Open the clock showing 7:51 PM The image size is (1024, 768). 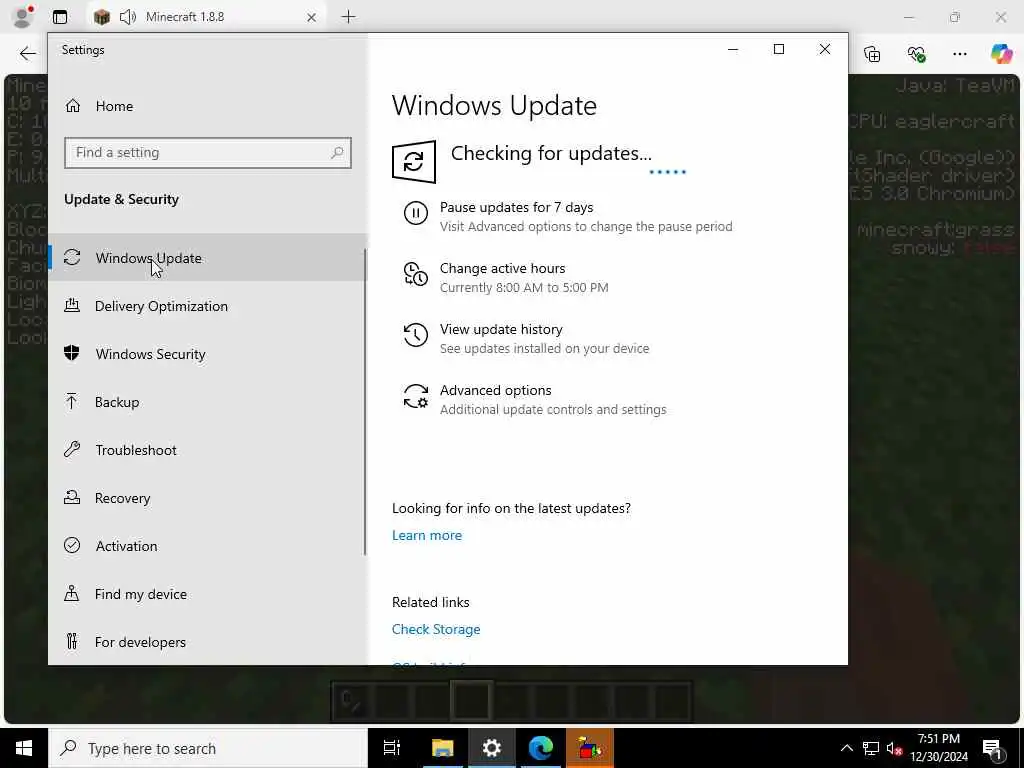click(939, 748)
